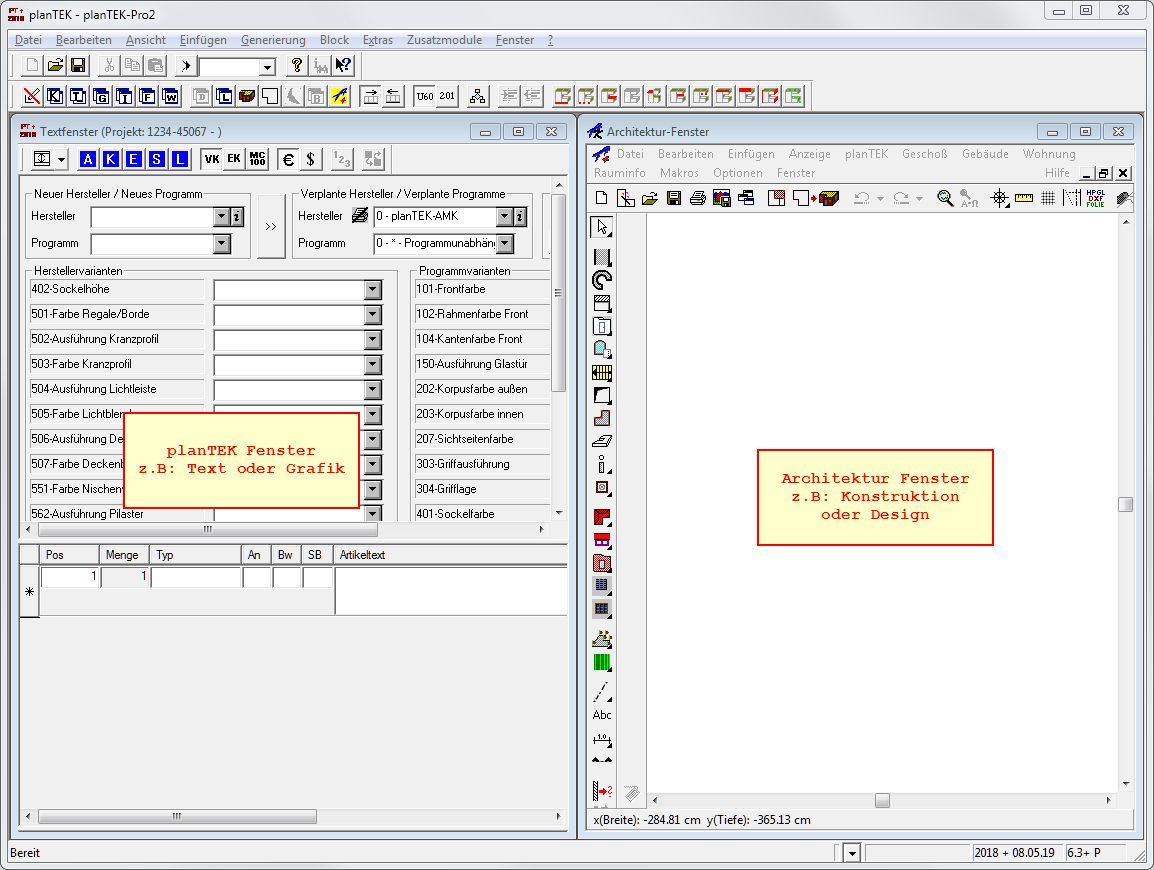Click the HPGL DXF FOLIE icon

click(1096, 198)
